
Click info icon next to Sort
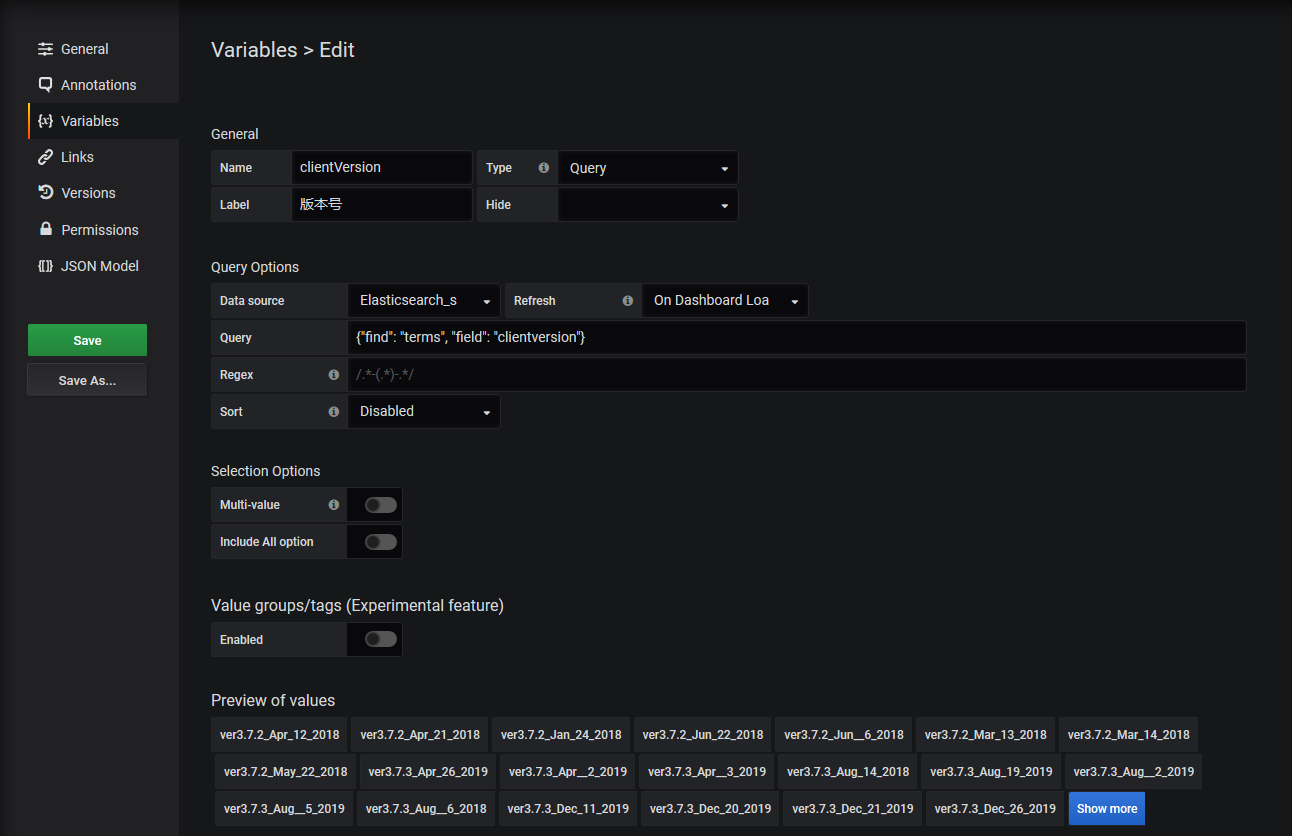(334, 411)
